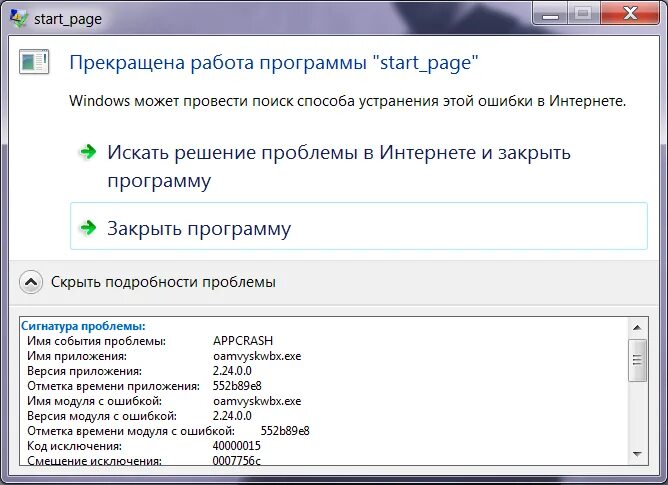Click exception offset value 0007756c
Screen dimensions: 668x485
236,460
